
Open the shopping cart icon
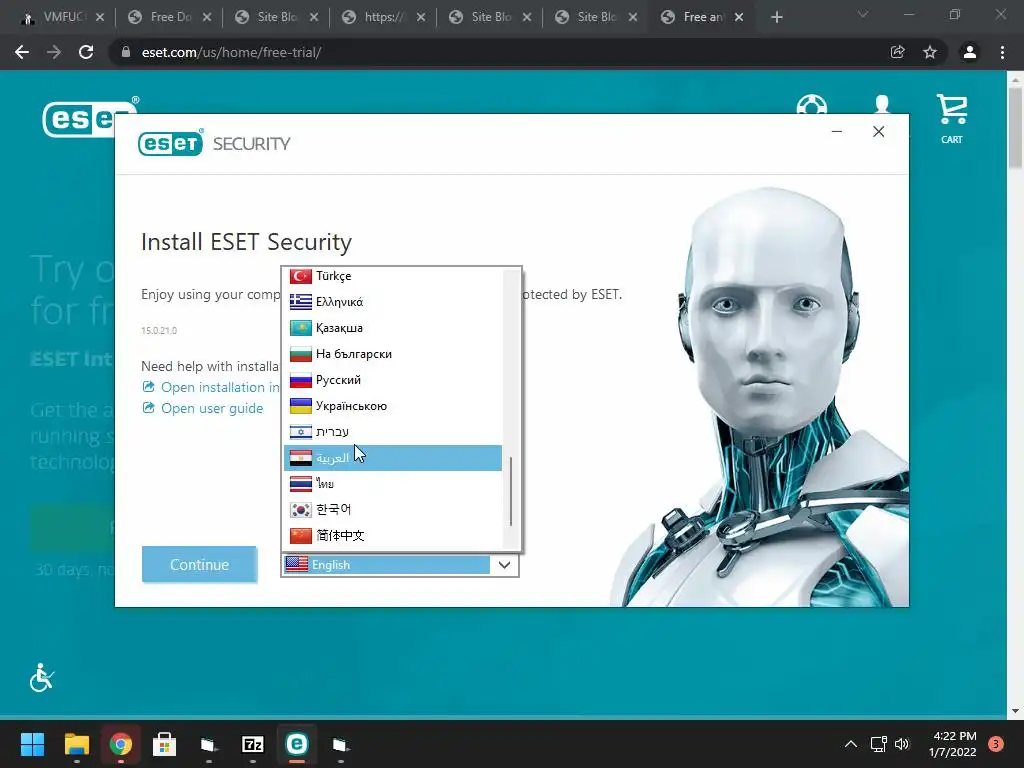tap(952, 118)
